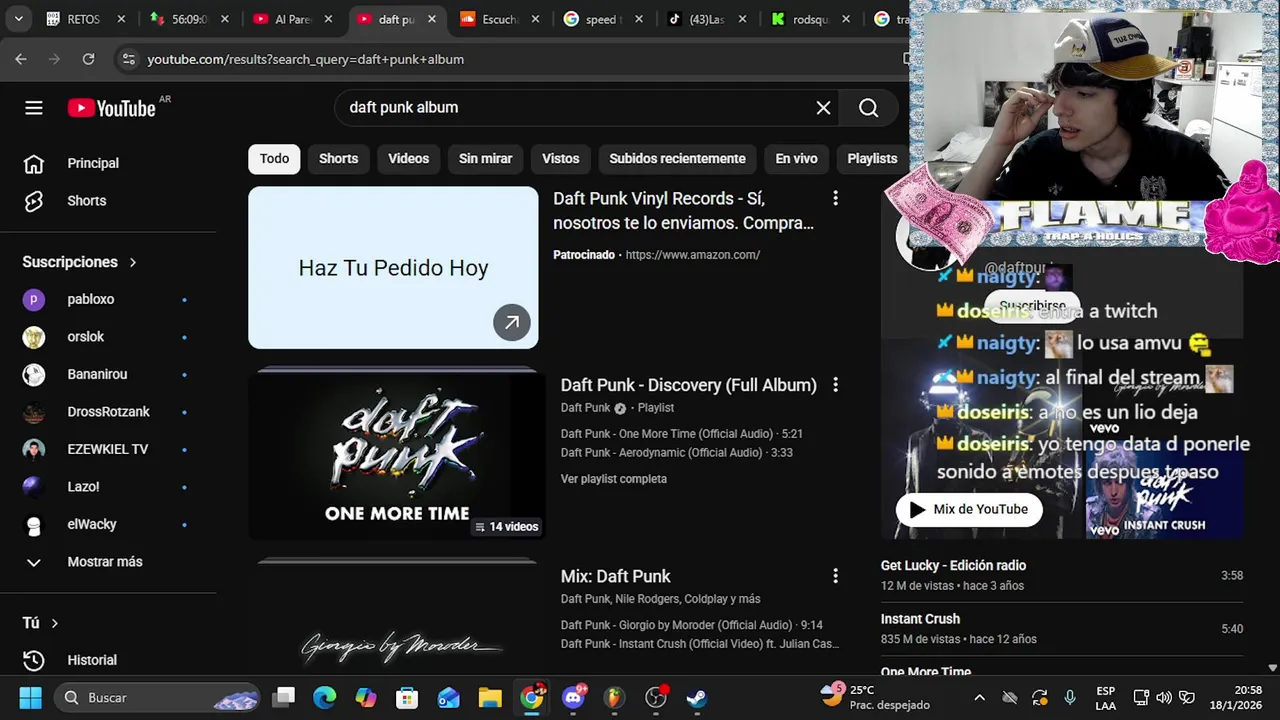Viewport: 1280px width, 720px height.
Task: Click the Mix de YouTube play button
Action: tap(968, 509)
